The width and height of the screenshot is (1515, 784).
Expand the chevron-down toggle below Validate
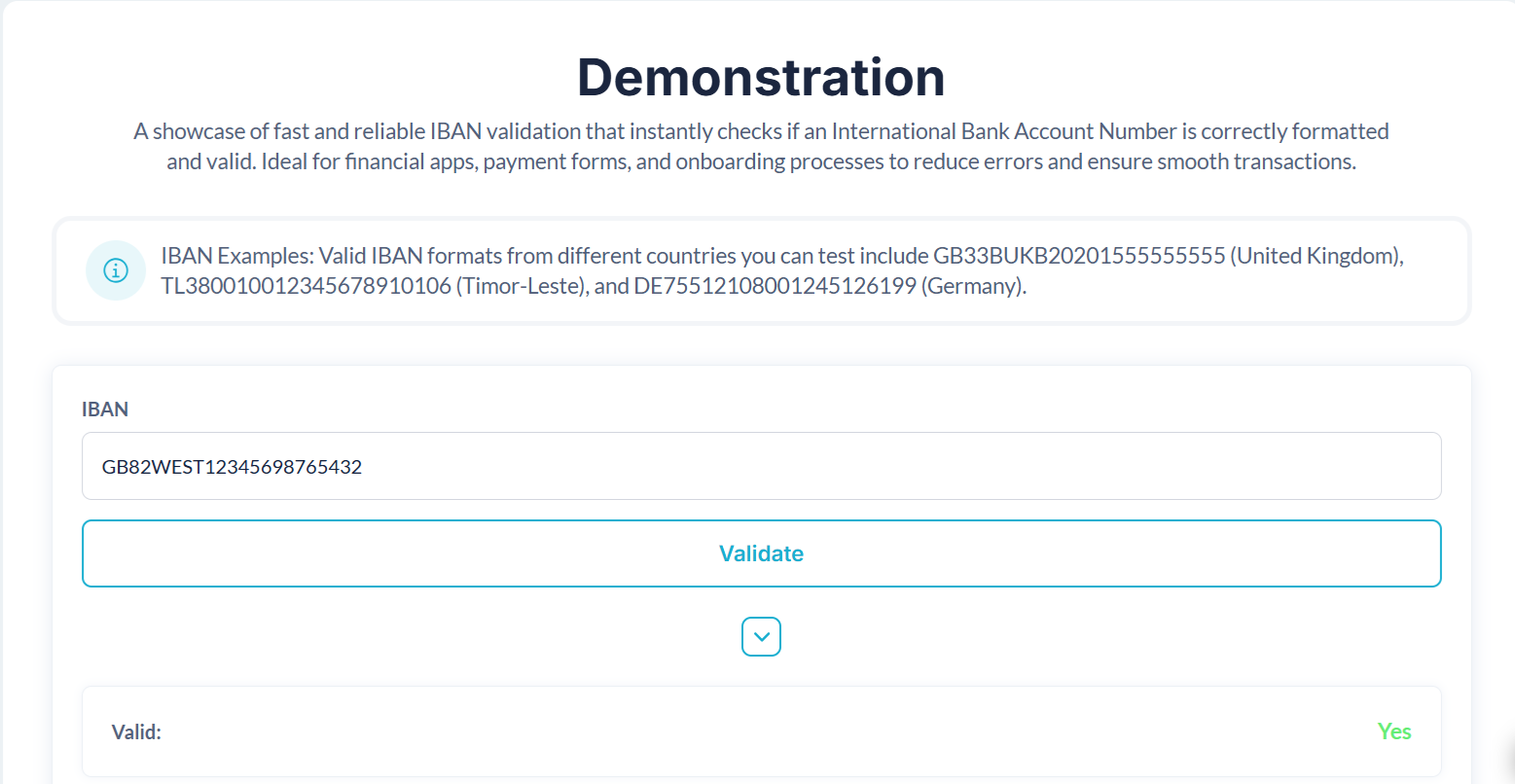pyautogui.click(x=761, y=637)
